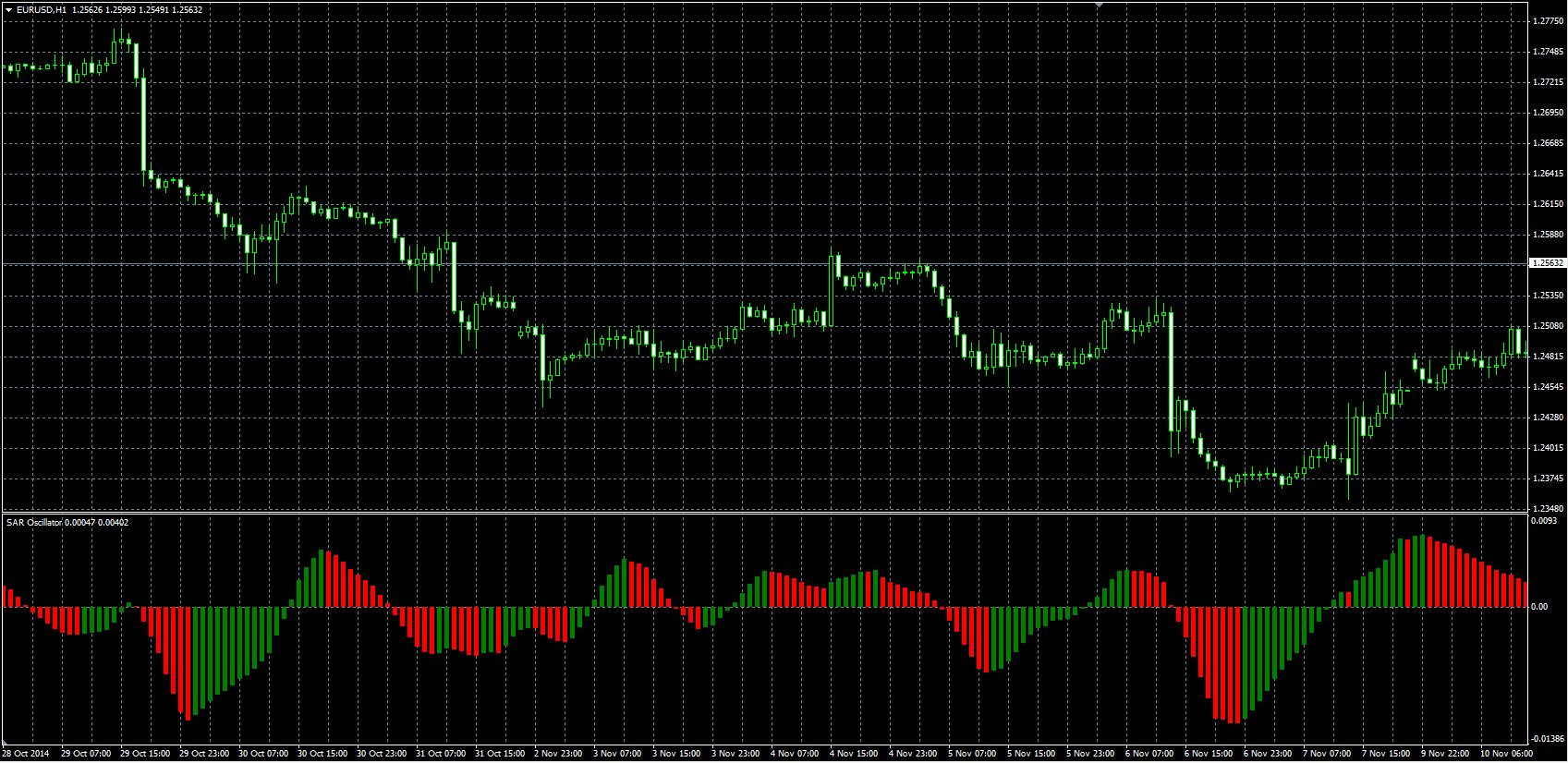1568x763 pixels.
Task: Click the 3 Nov 23:00 time label
Action: pyautogui.click(x=735, y=754)
